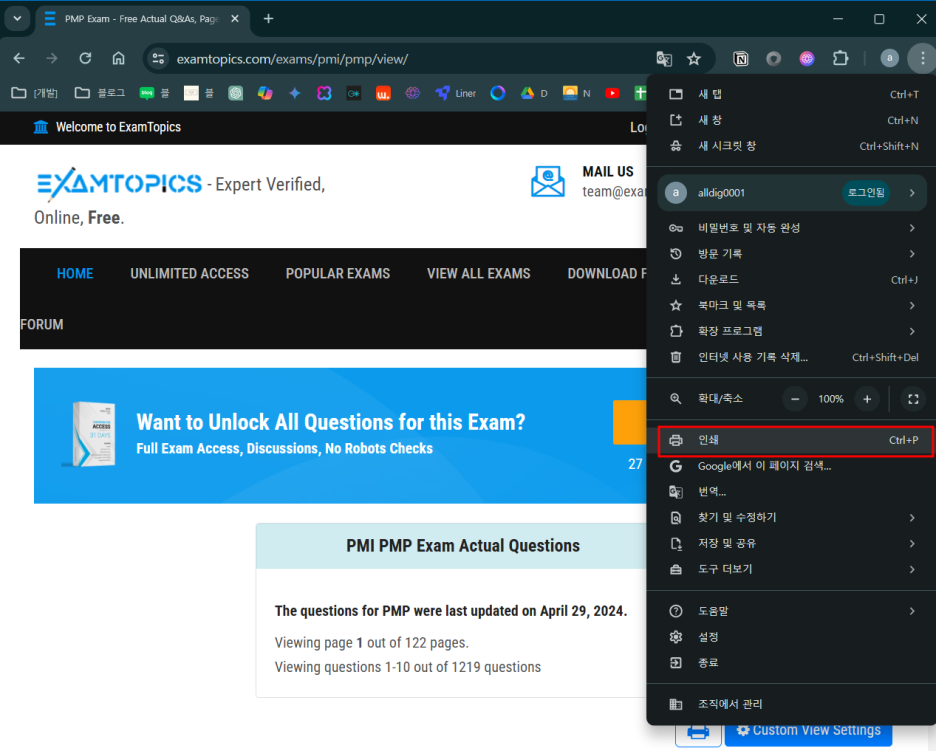The width and height of the screenshot is (936, 751).
Task: Click VIEW ALL EXAMS nav link
Action: (479, 273)
